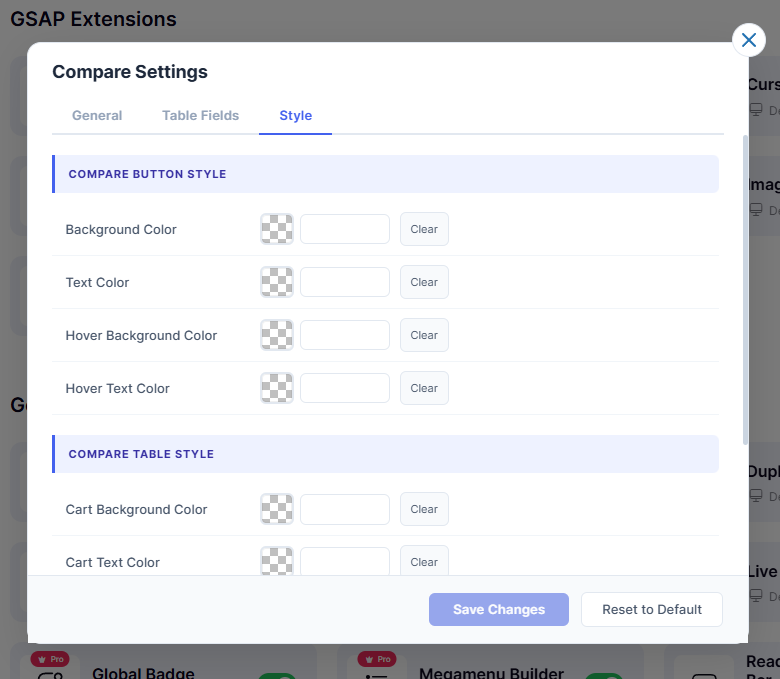Pick the Background Color swatch
Screen dimensions: 780x679
click(277, 229)
